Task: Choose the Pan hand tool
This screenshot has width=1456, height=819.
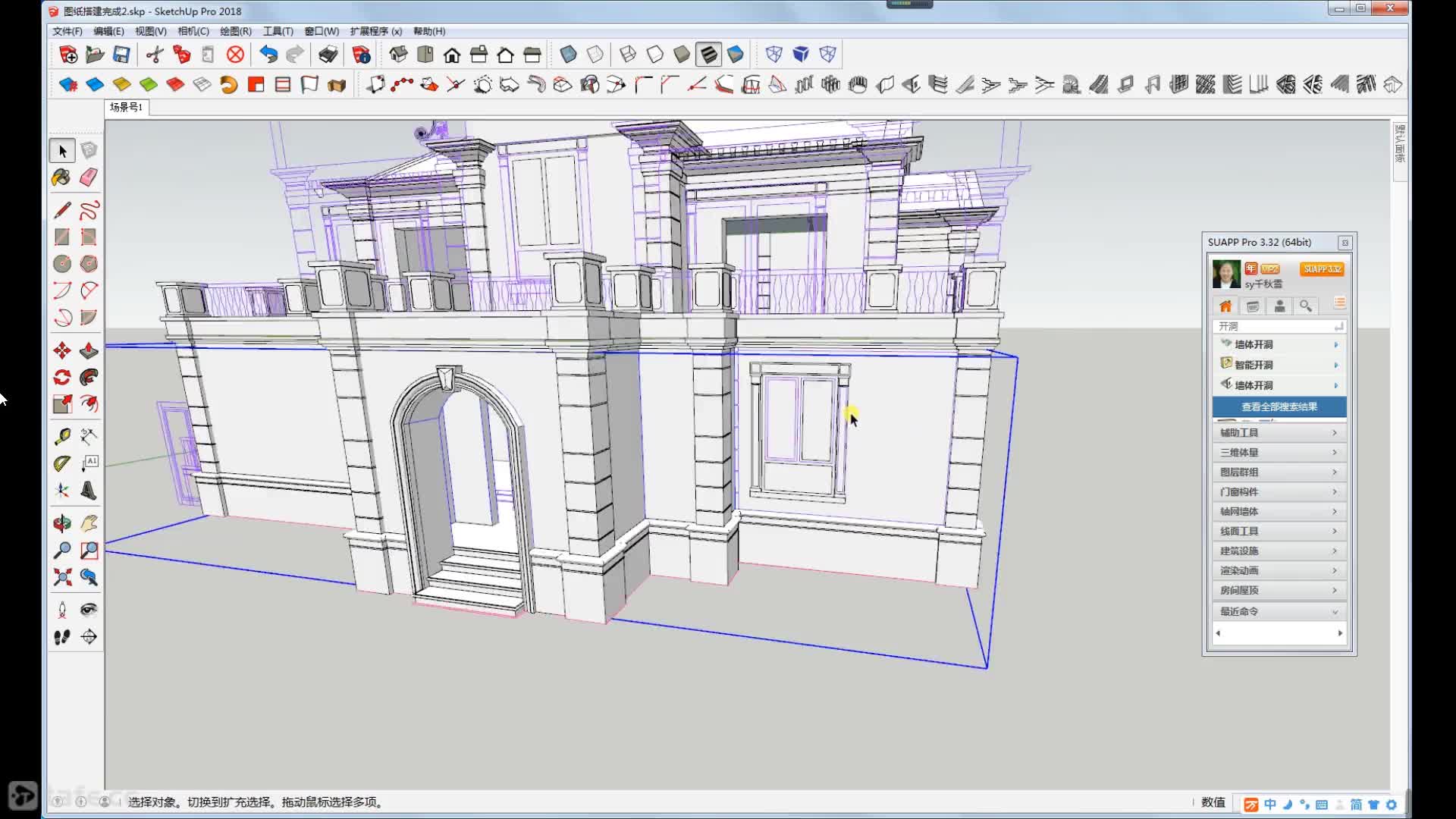Action: [x=89, y=523]
